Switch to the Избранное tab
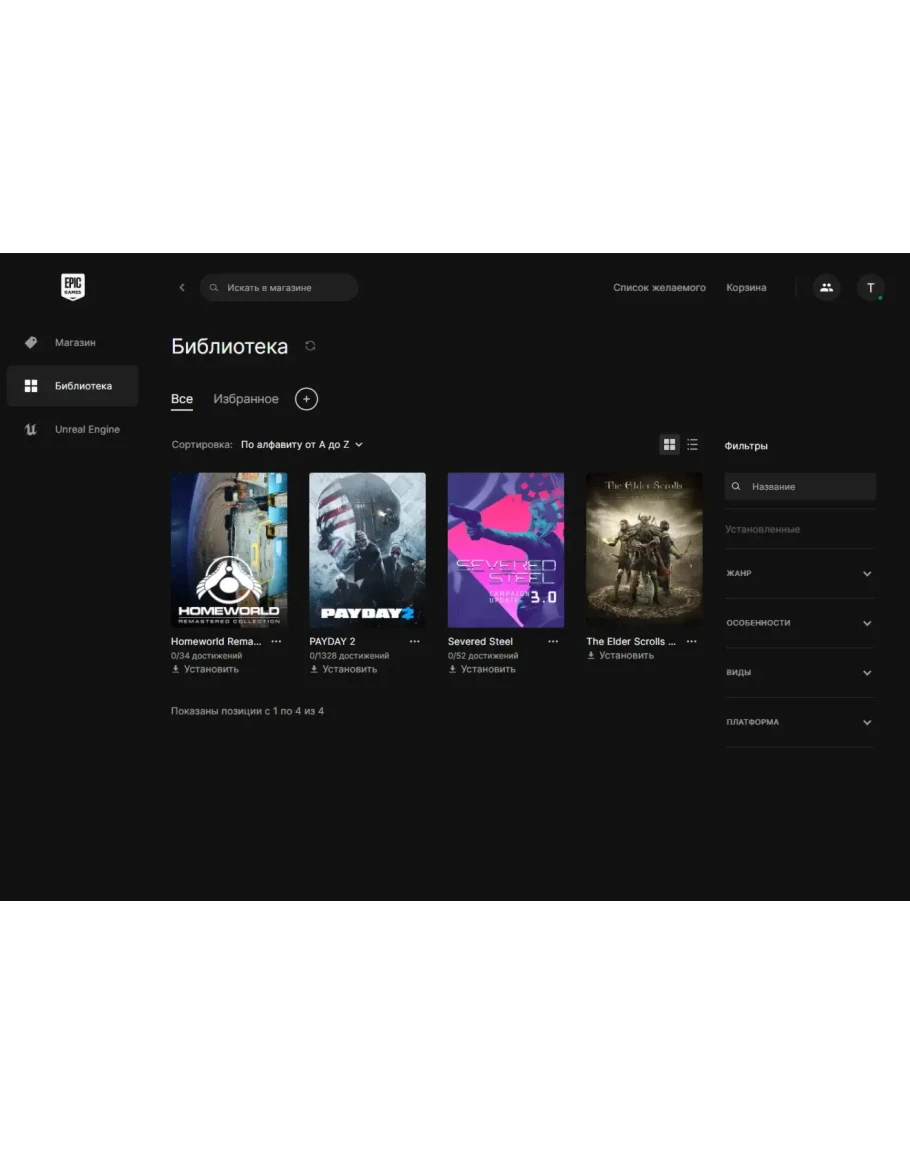 pyautogui.click(x=246, y=399)
